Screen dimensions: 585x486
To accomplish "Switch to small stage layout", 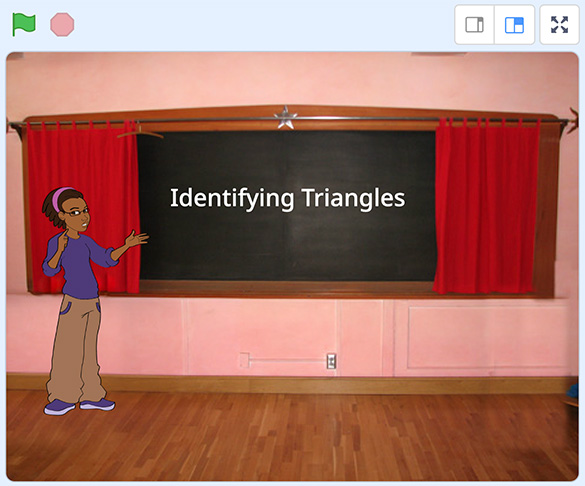I will coord(474,25).
